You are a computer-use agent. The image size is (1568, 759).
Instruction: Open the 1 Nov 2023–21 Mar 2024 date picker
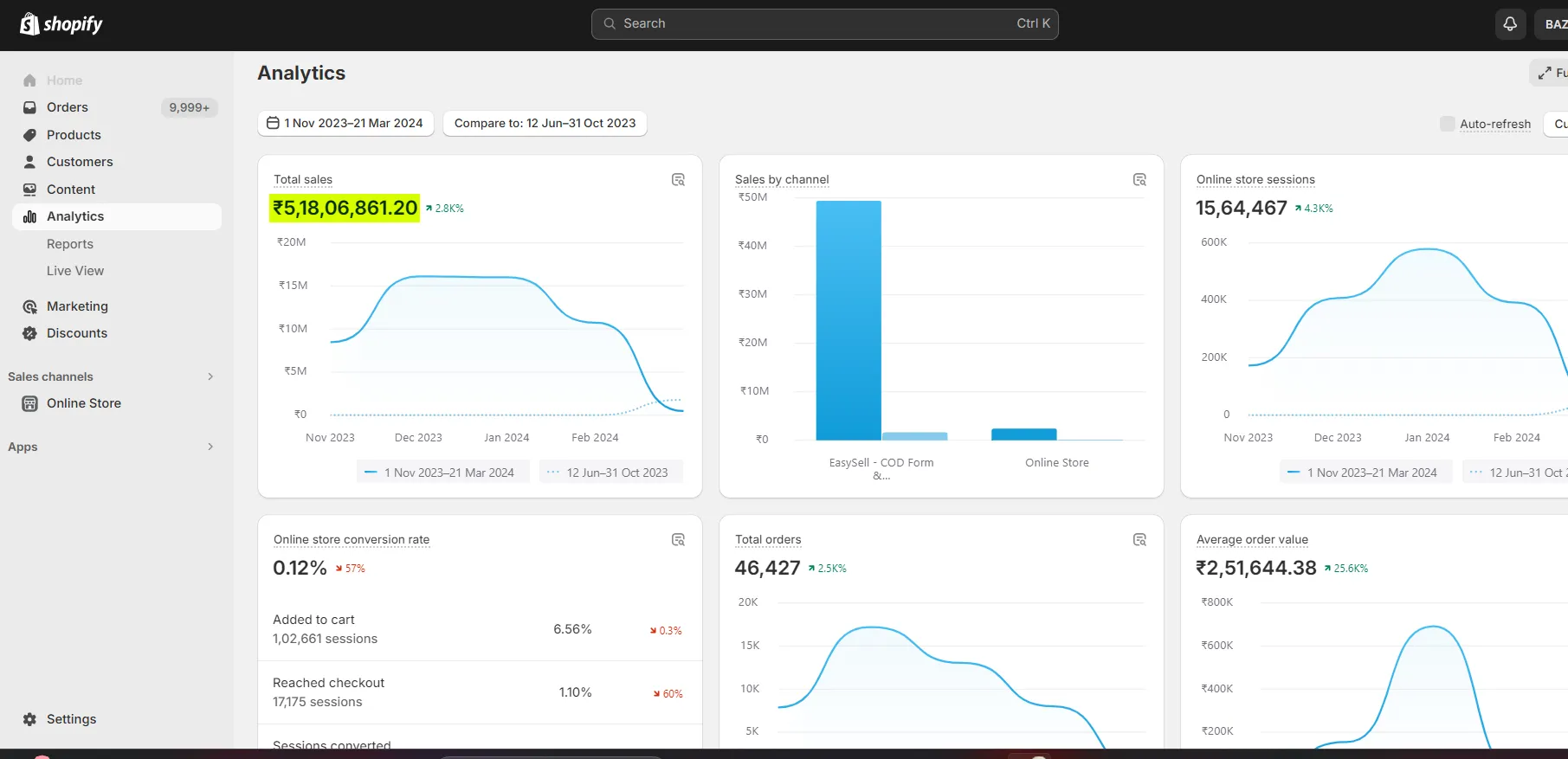coord(345,124)
